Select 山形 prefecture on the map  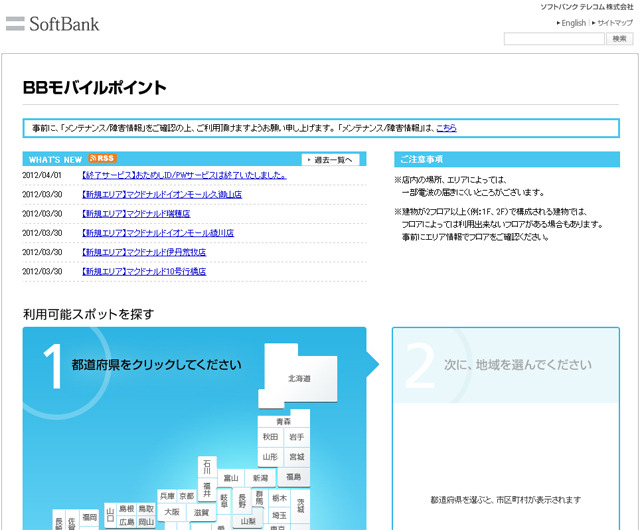tap(270, 457)
